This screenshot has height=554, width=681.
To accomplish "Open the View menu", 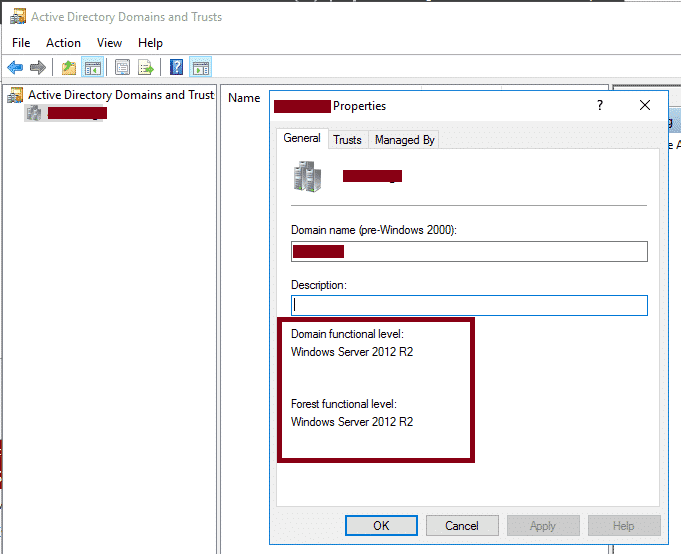I will pos(109,43).
